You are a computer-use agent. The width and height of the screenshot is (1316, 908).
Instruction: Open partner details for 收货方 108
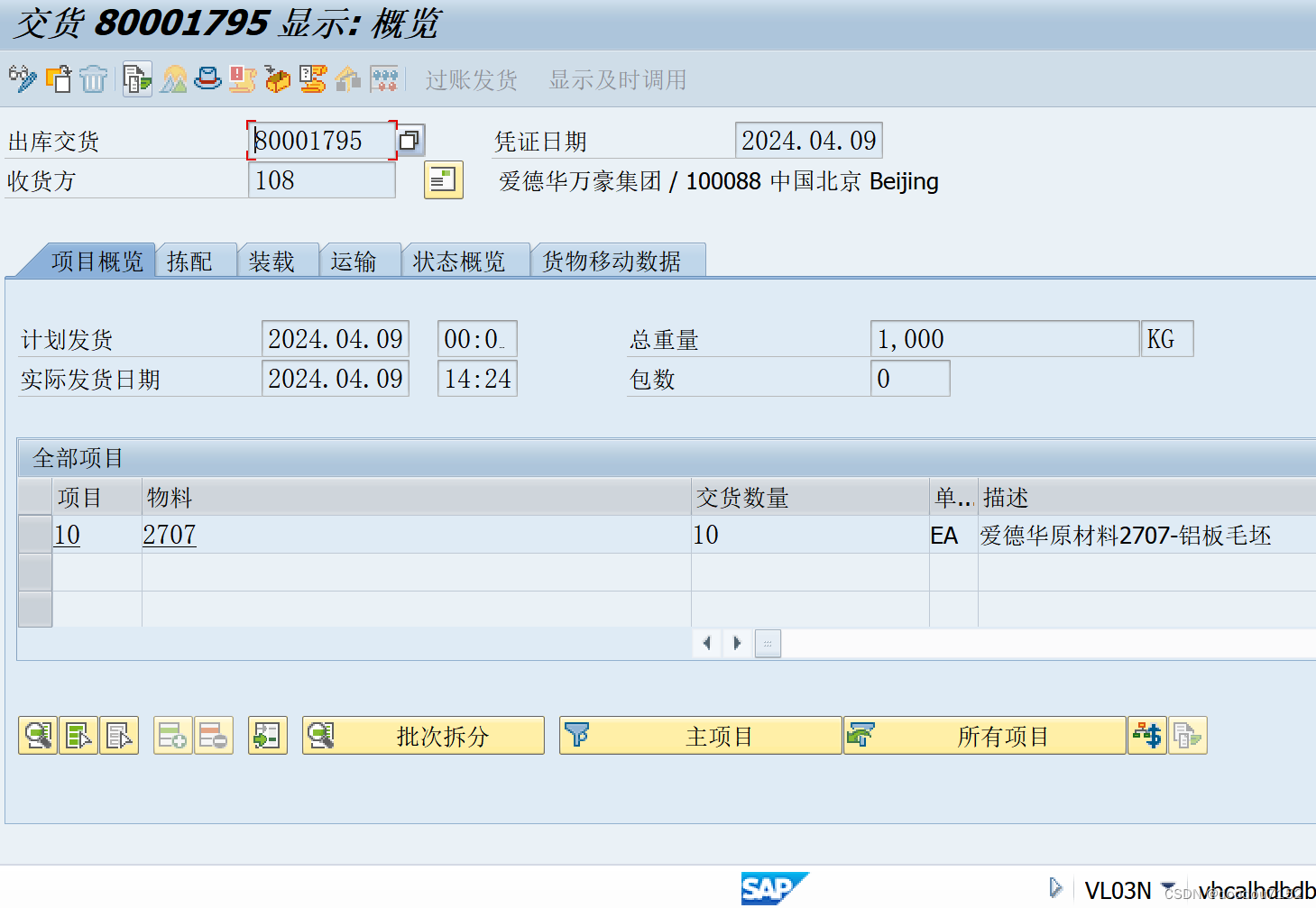click(442, 180)
